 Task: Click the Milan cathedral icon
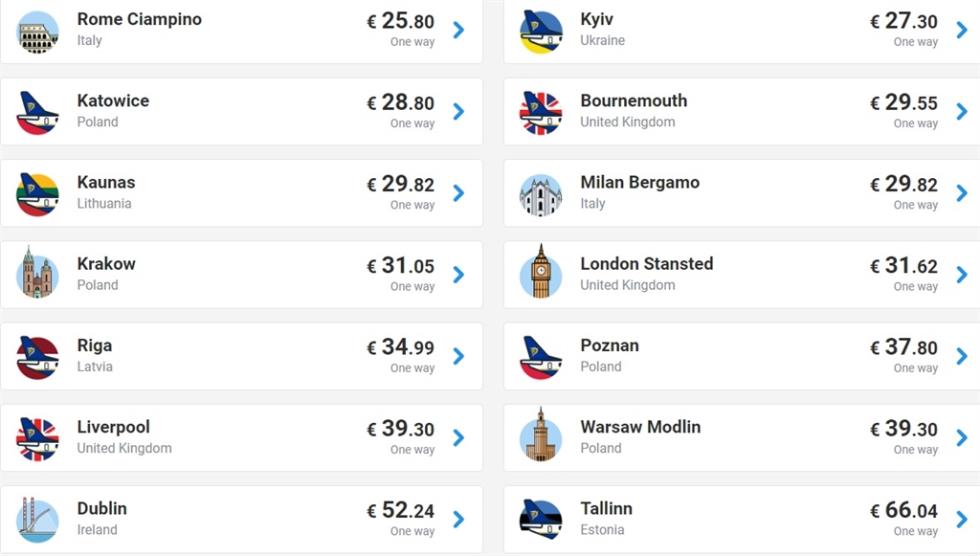(541, 195)
